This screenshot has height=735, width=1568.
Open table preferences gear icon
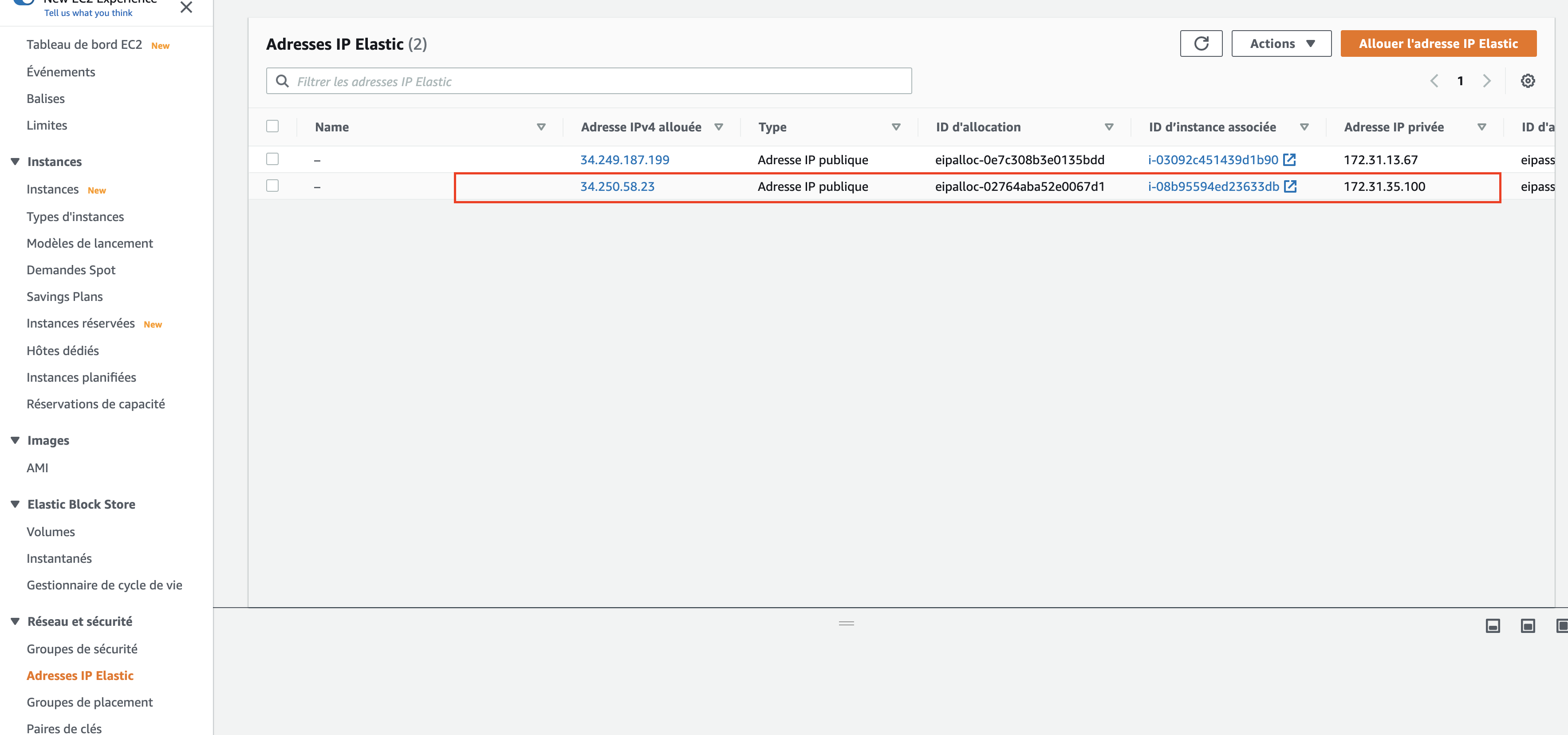pos(1527,81)
